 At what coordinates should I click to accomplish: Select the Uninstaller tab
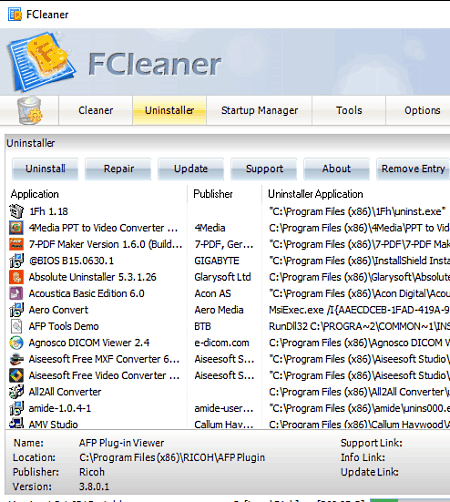tap(169, 110)
